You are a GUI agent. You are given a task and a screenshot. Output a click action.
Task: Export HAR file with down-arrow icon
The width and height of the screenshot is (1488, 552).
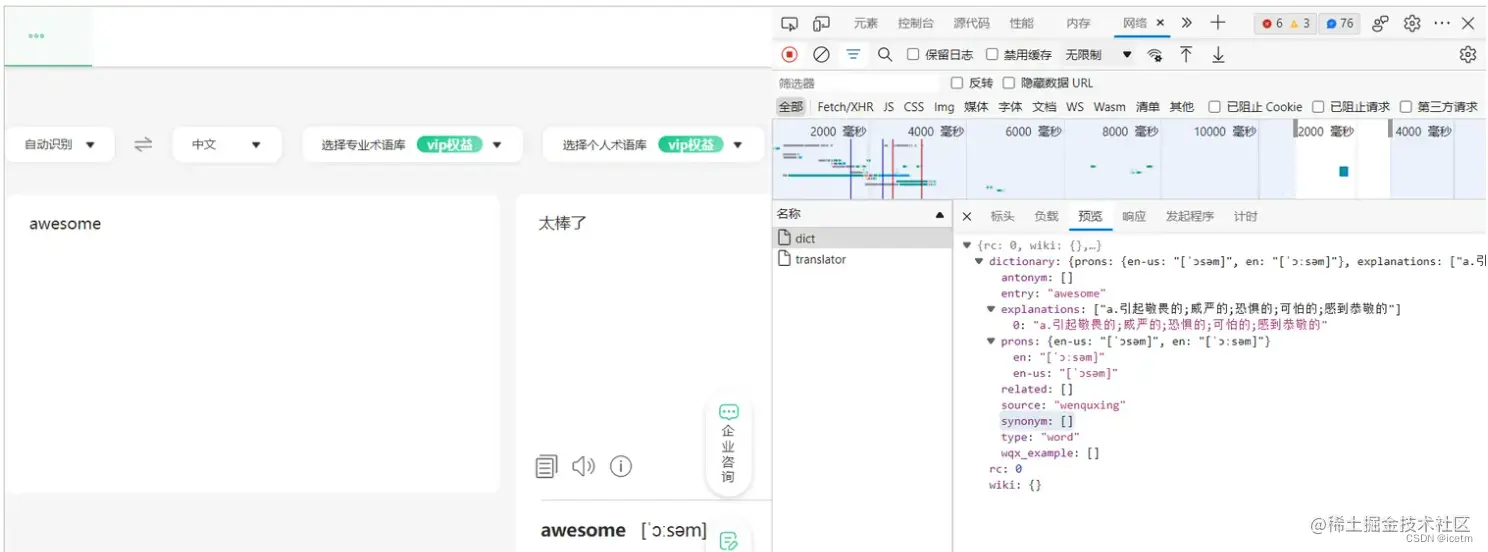1218,55
